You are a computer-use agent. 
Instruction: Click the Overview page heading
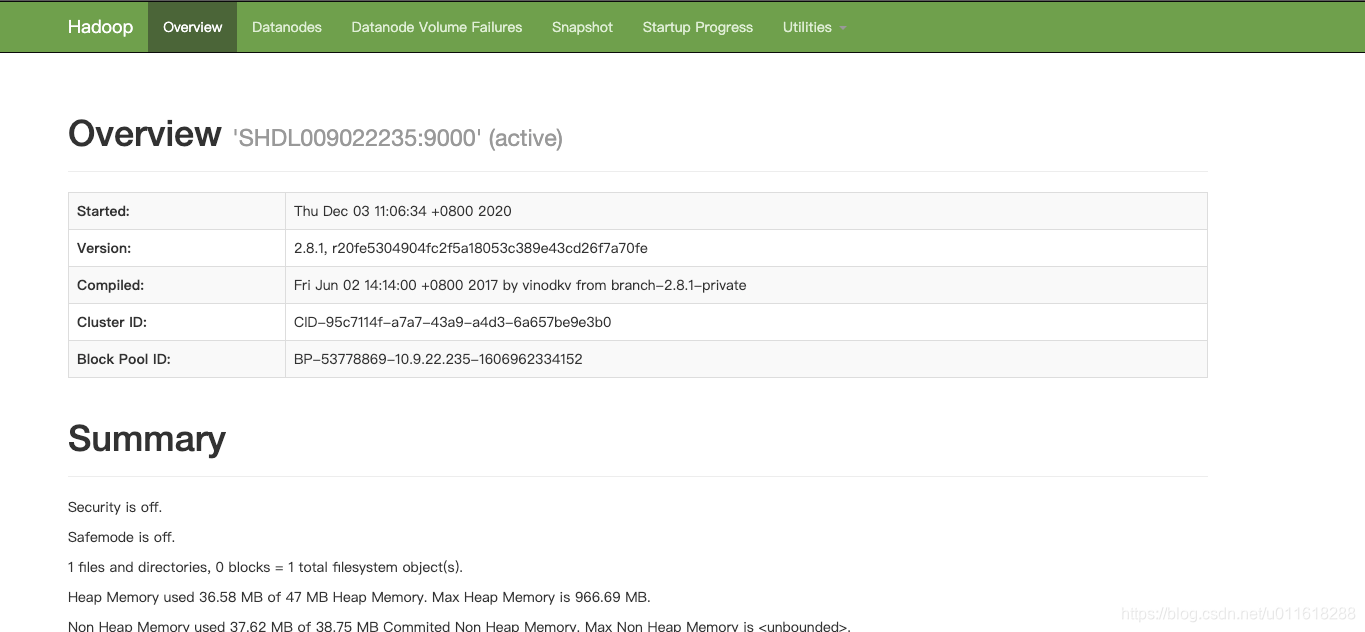[145, 134]
